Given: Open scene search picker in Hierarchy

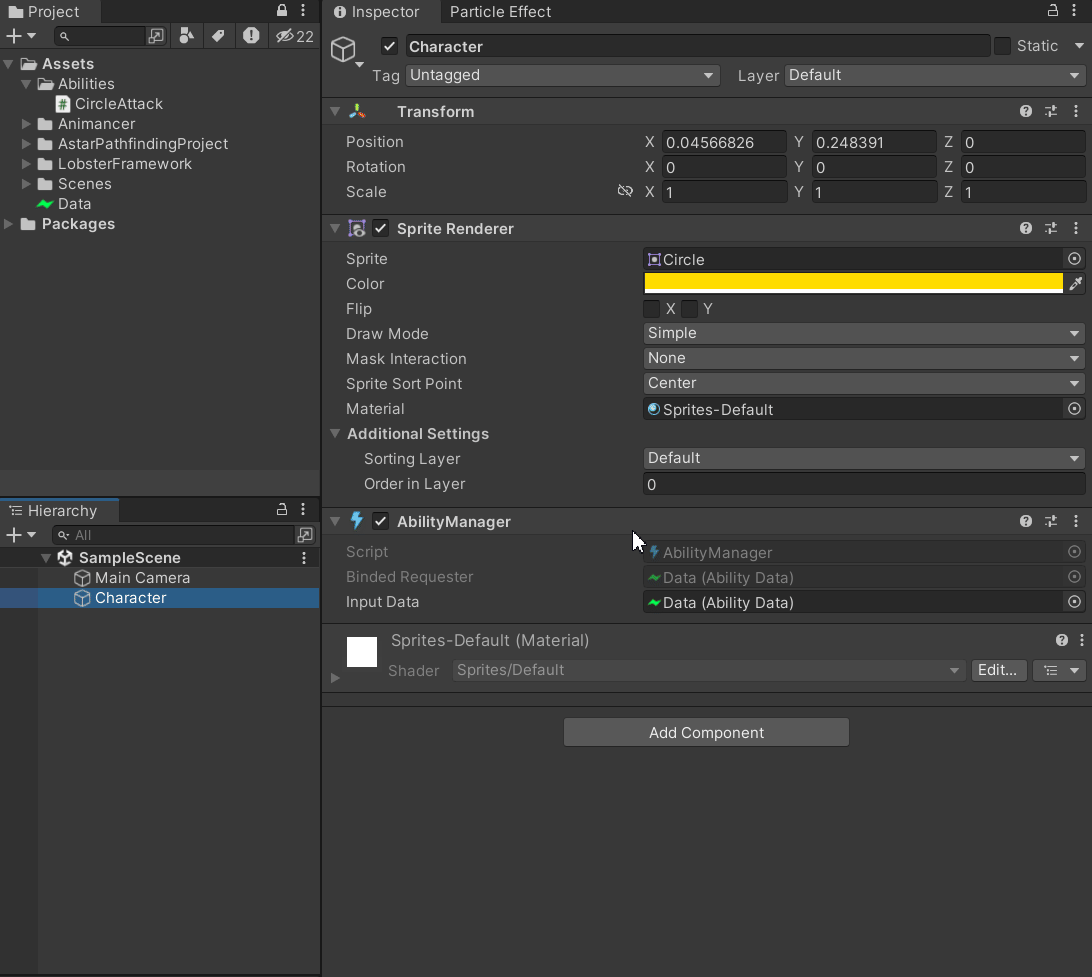Looking at the screenshot, I should (x=304, y=535).
